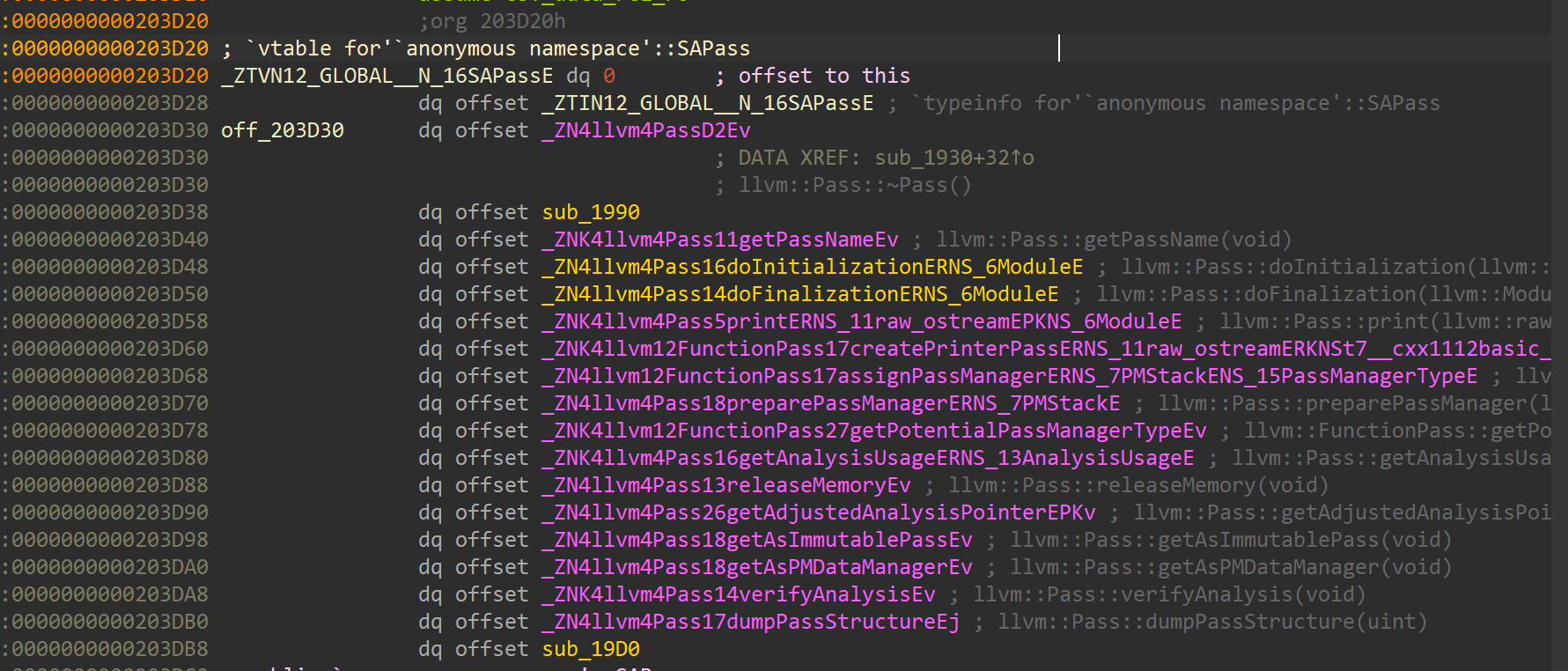Select _ZN4llvm4Pass18getAsImmutablePassEv symbol
1568x671 pixels.
757,540
